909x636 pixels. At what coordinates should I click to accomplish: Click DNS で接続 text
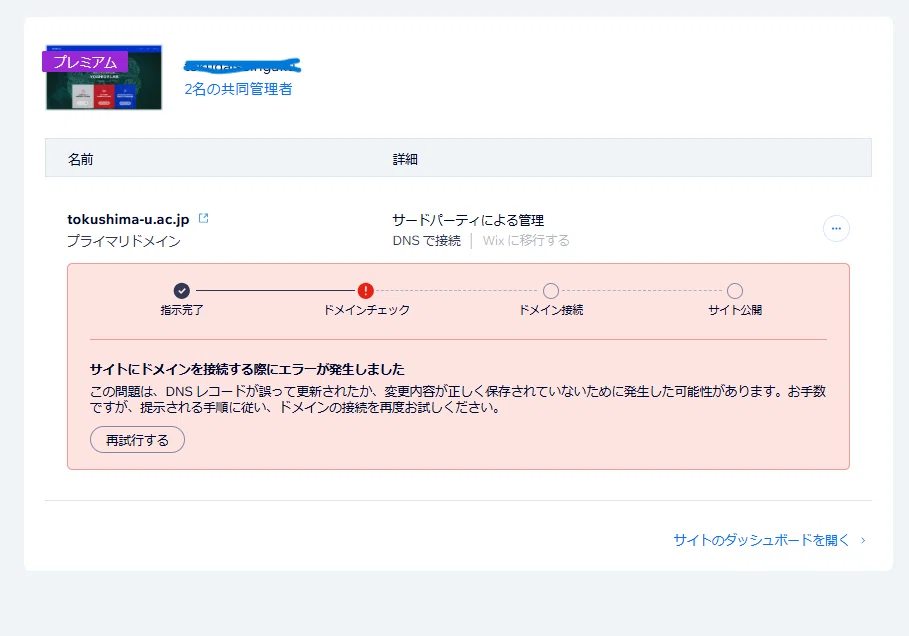tap(427, 241)
